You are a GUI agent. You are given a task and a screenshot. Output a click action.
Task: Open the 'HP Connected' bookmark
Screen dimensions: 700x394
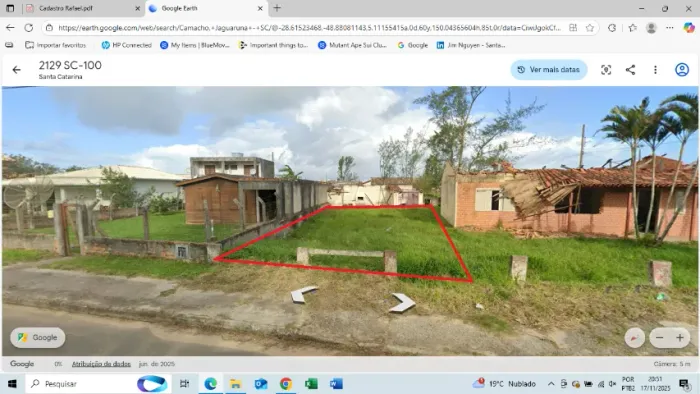point(126,45)
